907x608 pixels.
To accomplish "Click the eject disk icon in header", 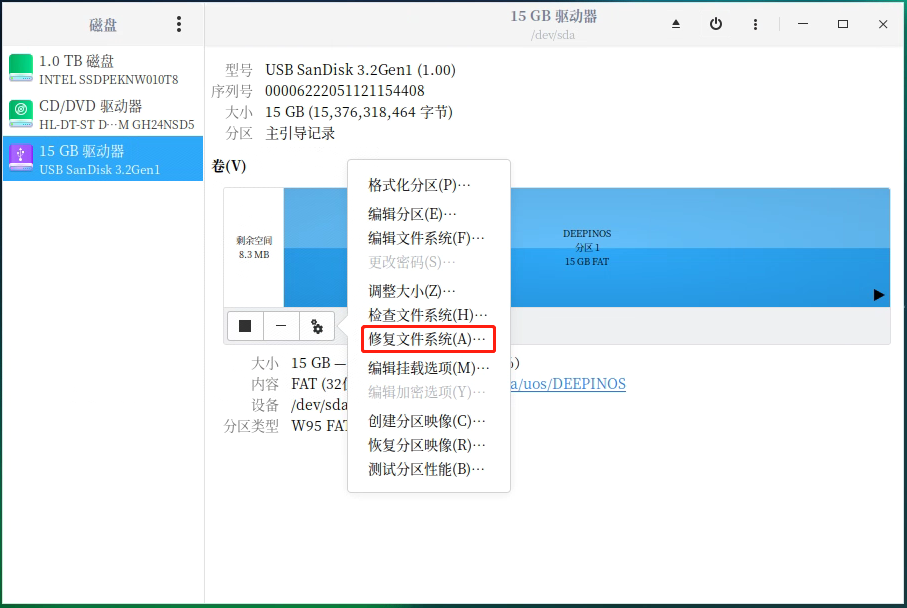I will coord(676,24).
